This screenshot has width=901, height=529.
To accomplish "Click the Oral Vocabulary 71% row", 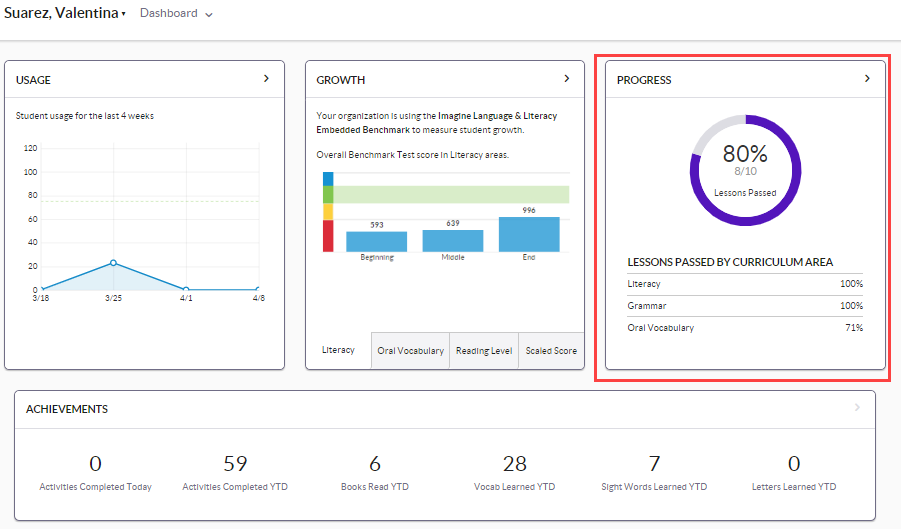I will (744, 328).
